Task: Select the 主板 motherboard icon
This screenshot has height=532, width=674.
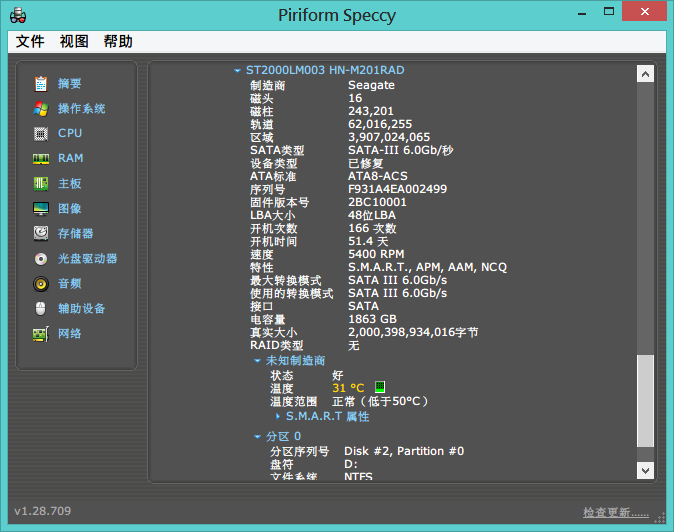Action: point(41,183)
